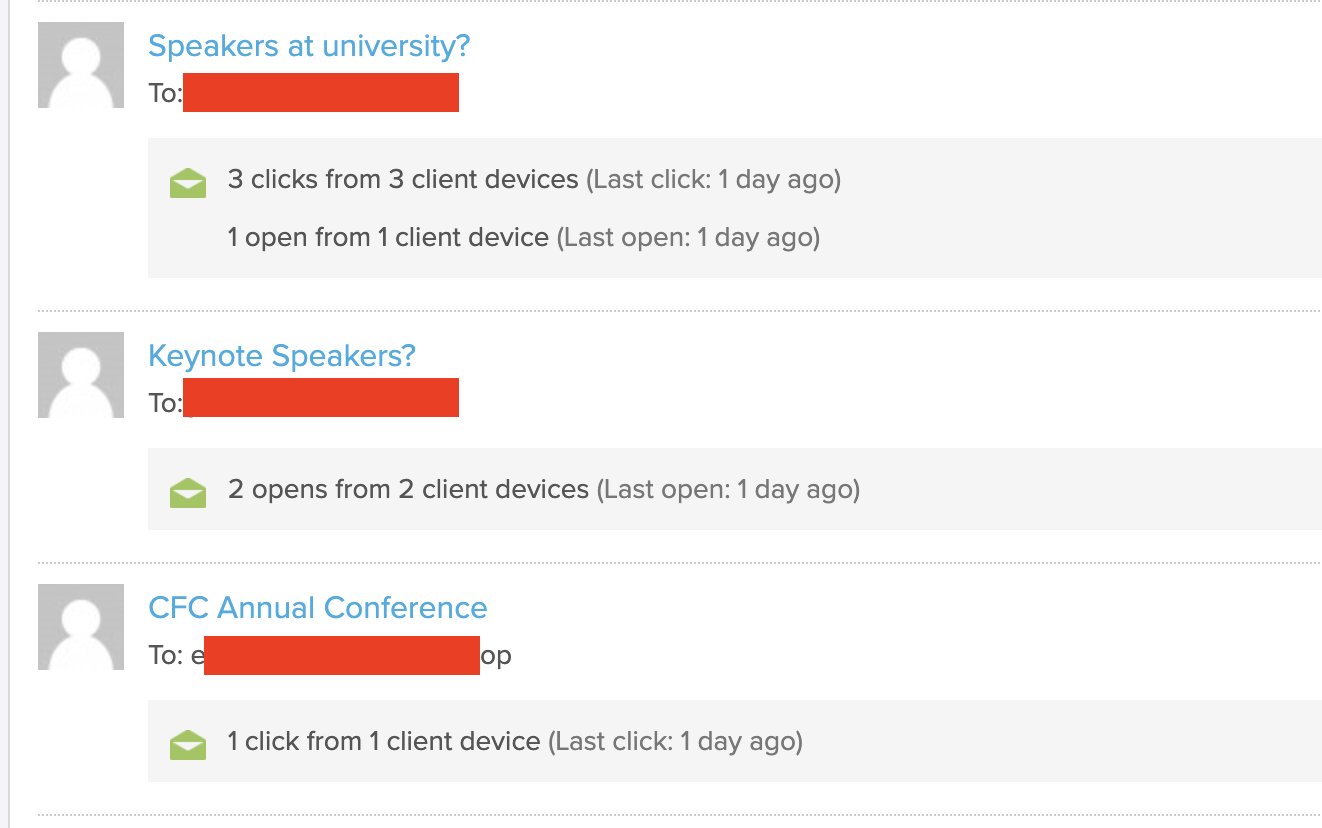Open the Keynote Speakers? email link
Image resolution: width=1322 pixels, height=828 pixels.
tap(282, 356)
